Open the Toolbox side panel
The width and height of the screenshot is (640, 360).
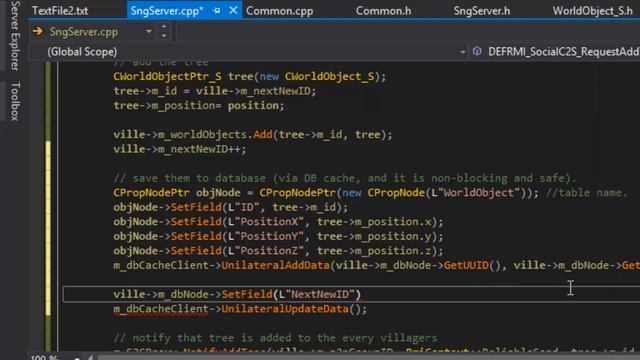tap(16, 101)
